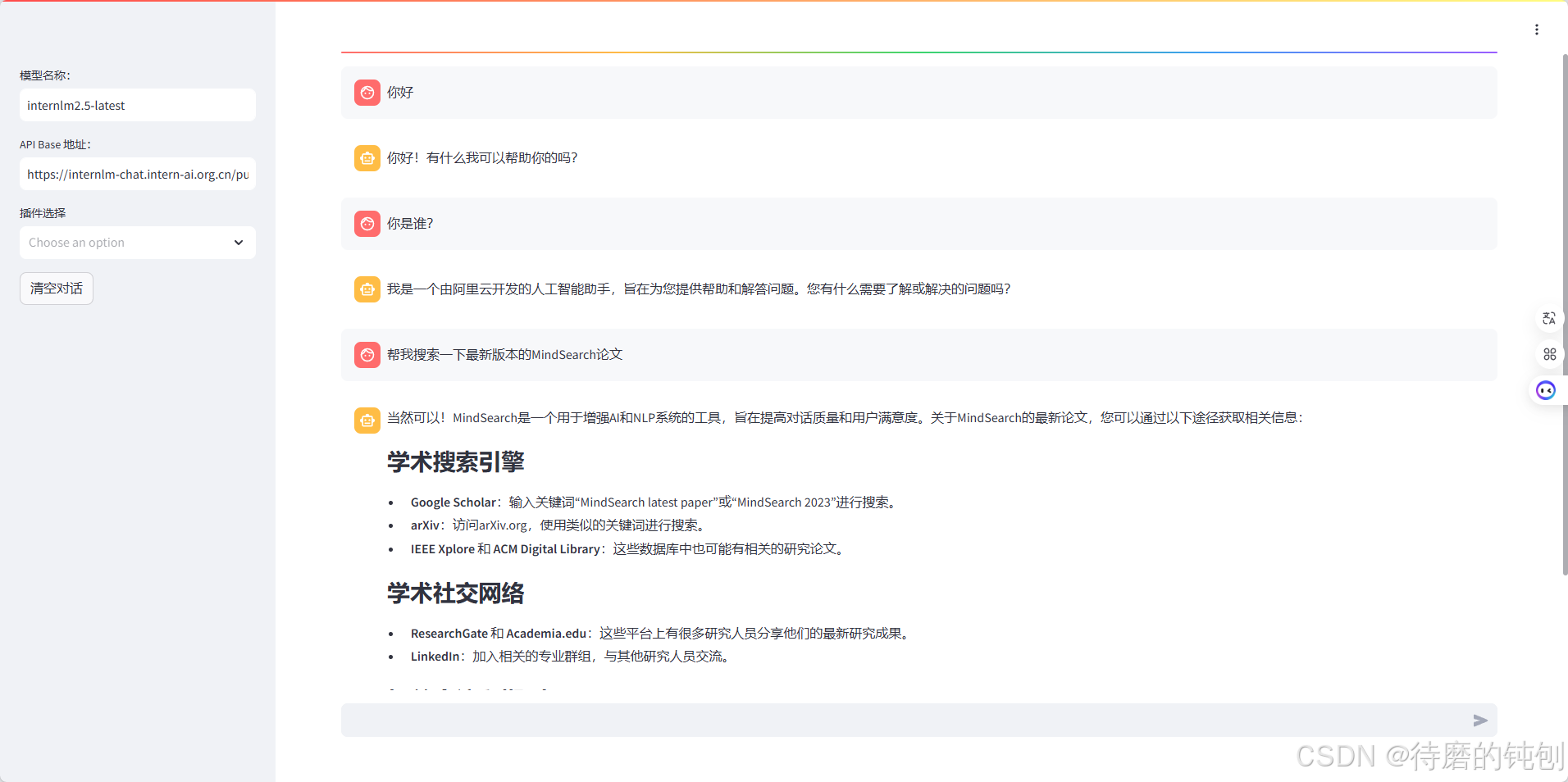Click the LinkedIn bullet text
1568x782 pixels.
[x=572, y=657]
